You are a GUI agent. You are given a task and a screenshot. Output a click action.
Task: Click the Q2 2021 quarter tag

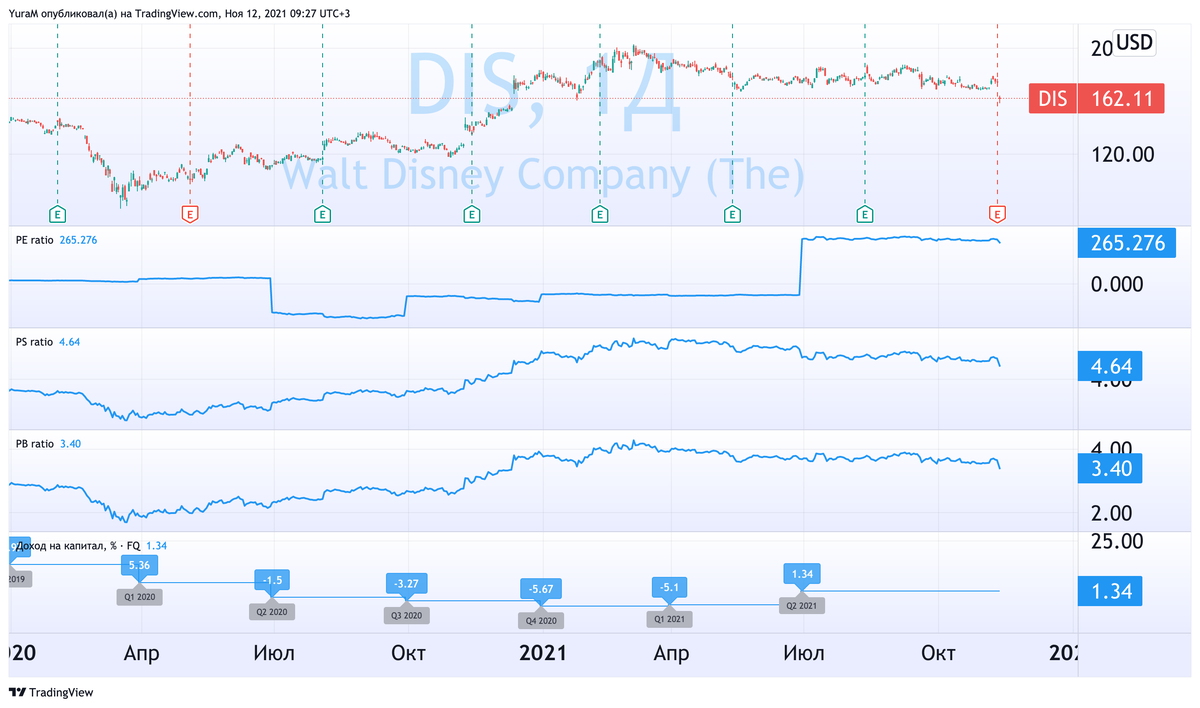click(802, 605)
